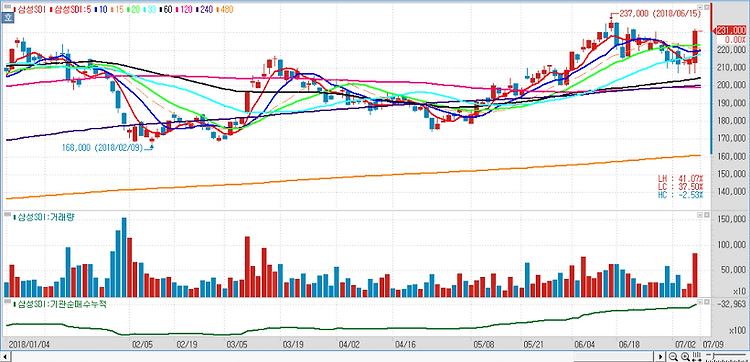Click the x100 unit label in institutional pane

pyautogui.click(x=738, y=330)
